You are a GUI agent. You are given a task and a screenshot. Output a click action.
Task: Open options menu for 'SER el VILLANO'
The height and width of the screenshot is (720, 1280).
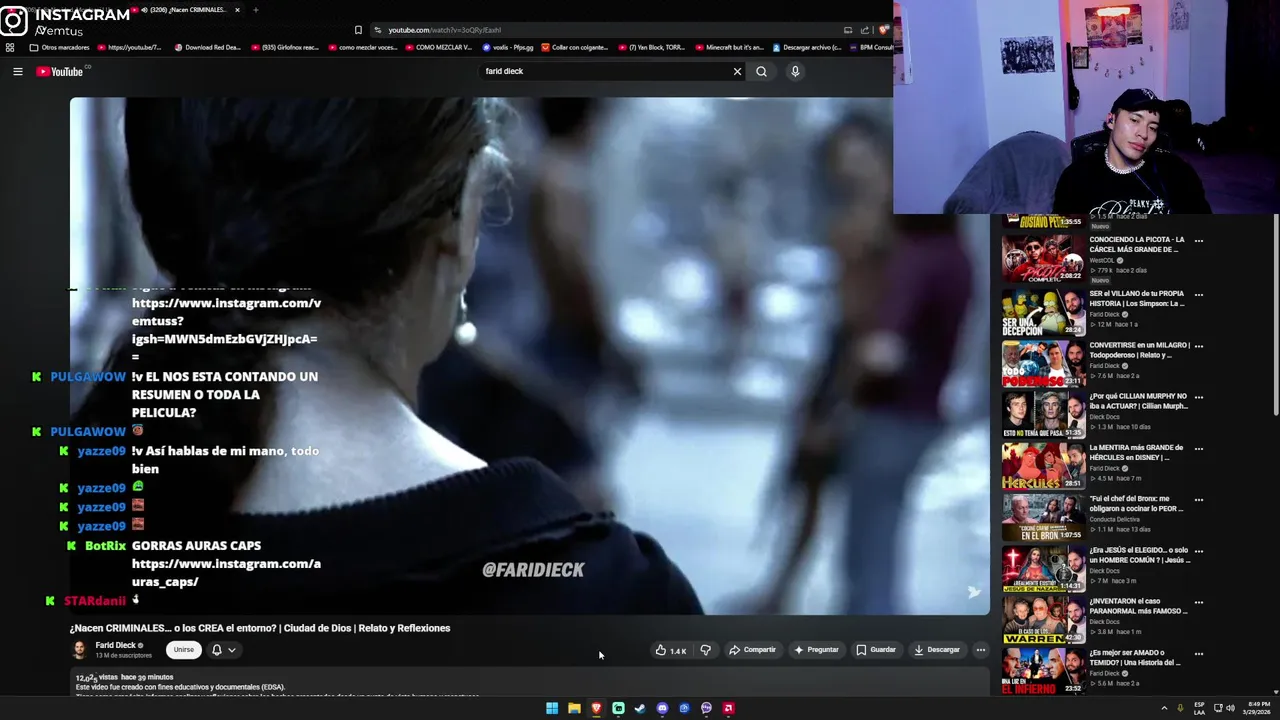tap(1198, 295)
